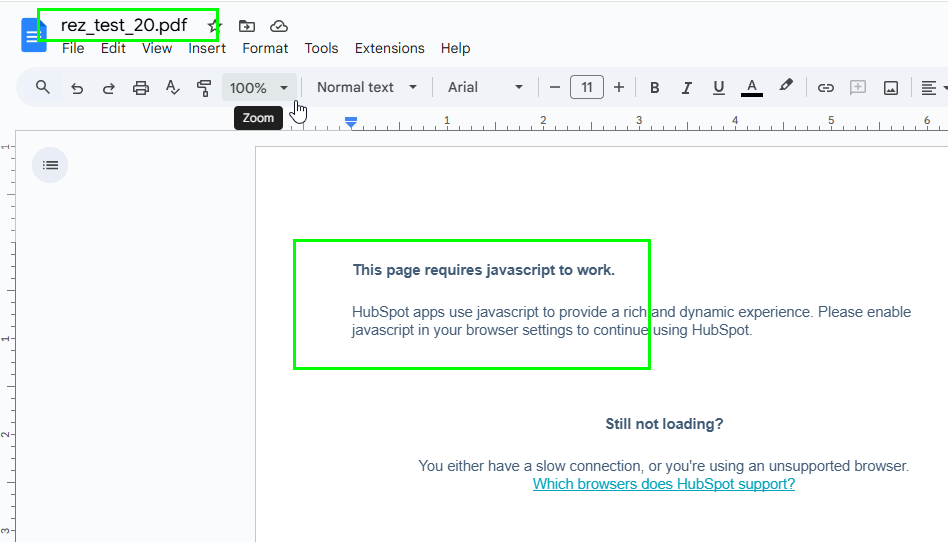Open the Extensions menu
The height and width of the screenshot is (542, 948).
pyautogui.click(x=389, y=48)
